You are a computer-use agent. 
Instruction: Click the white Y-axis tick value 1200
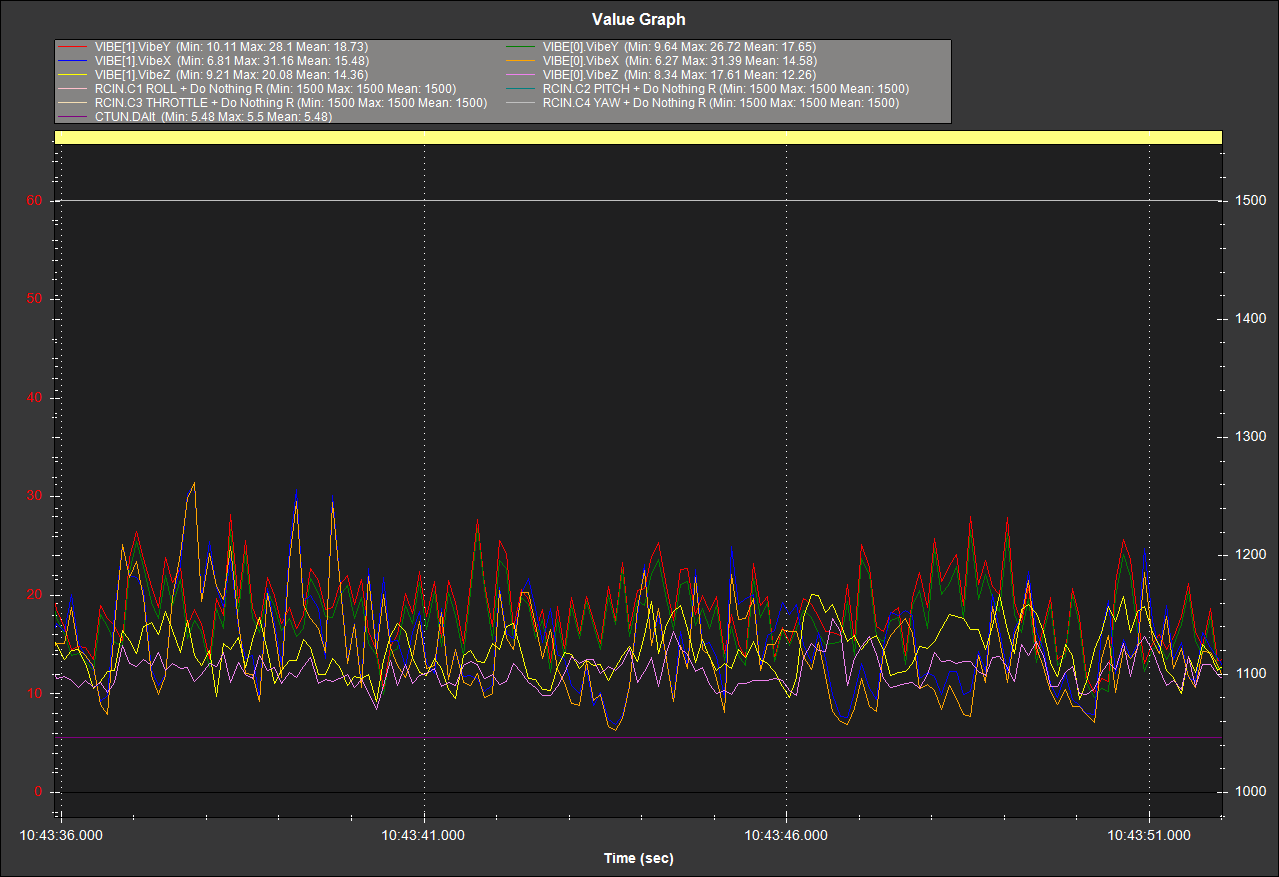(x=1252, y=554)
